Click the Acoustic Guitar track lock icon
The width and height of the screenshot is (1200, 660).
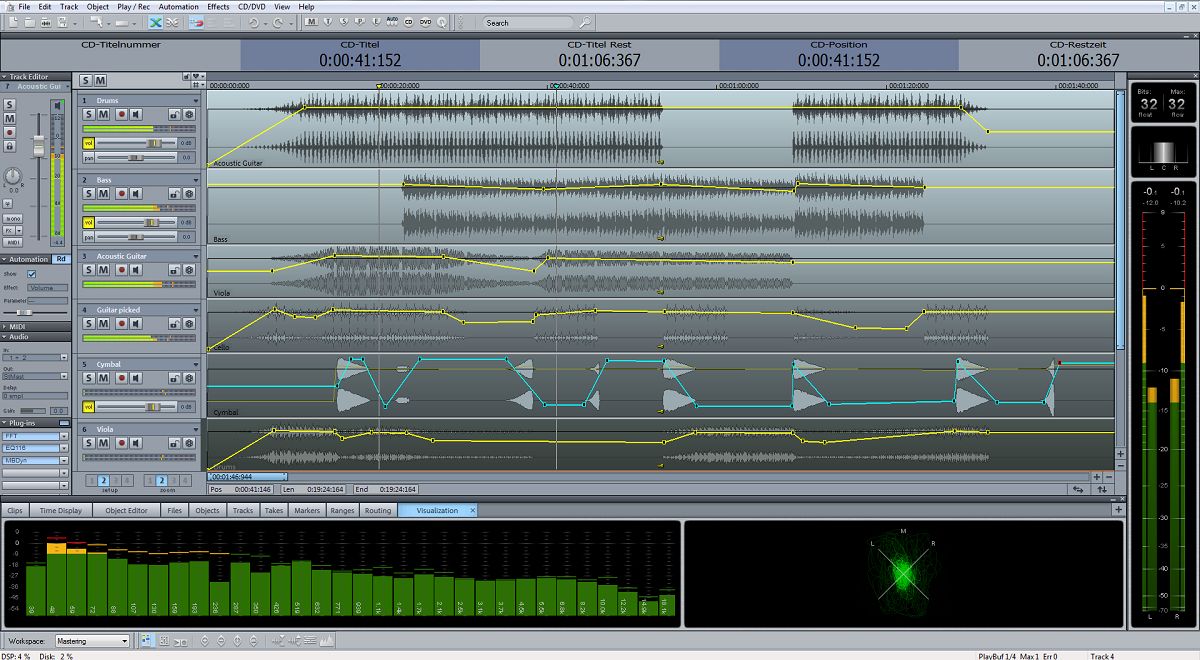coord(174,270)
